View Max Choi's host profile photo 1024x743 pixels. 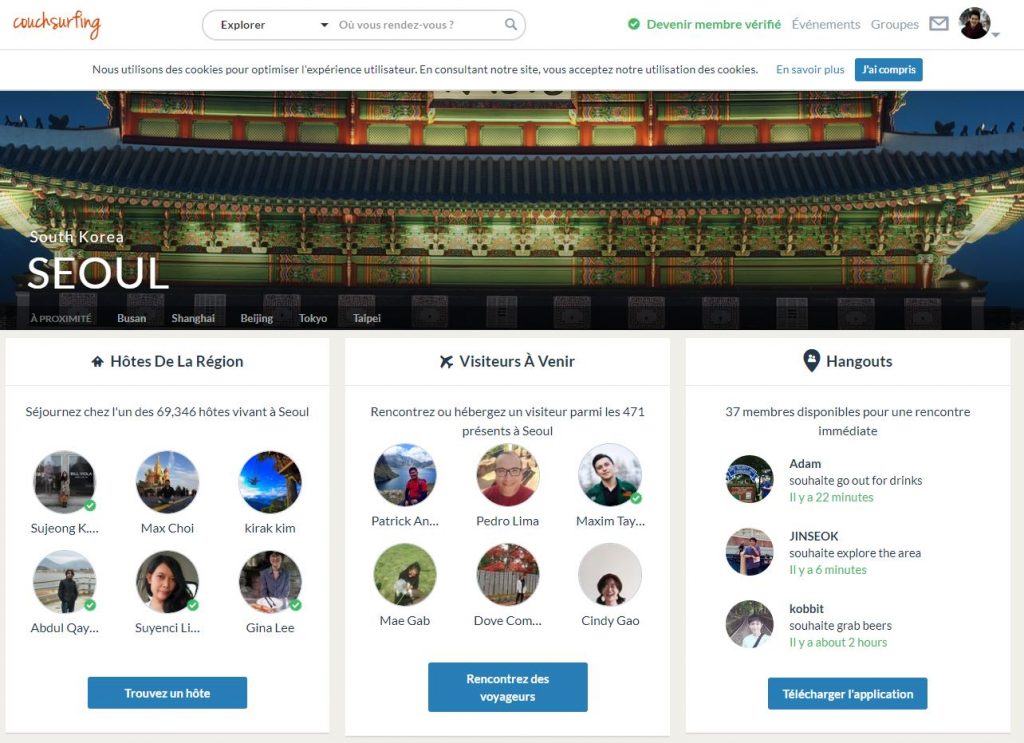(x=167, y=482)
